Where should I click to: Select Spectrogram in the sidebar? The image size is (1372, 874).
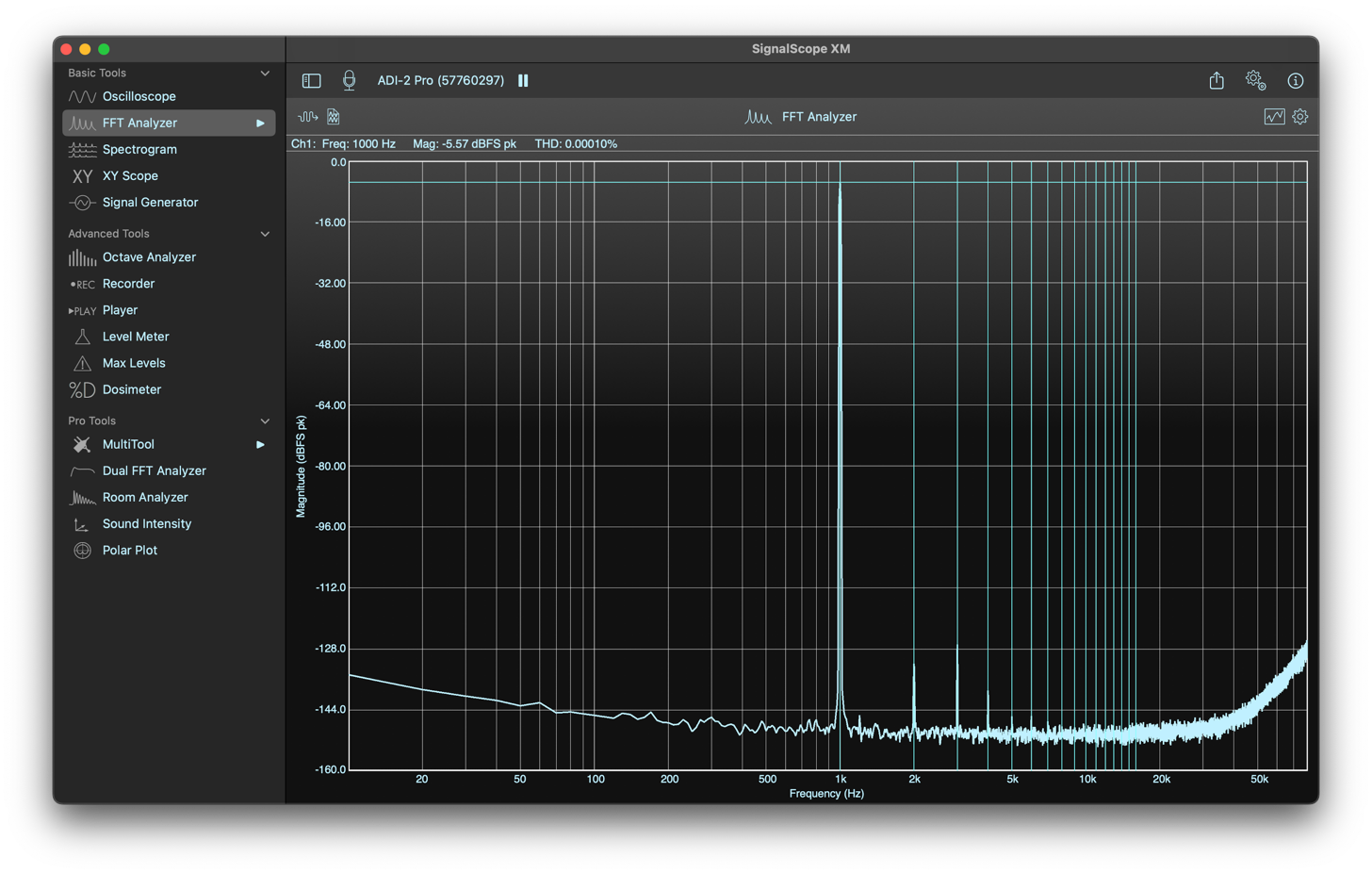pos(139,149)
